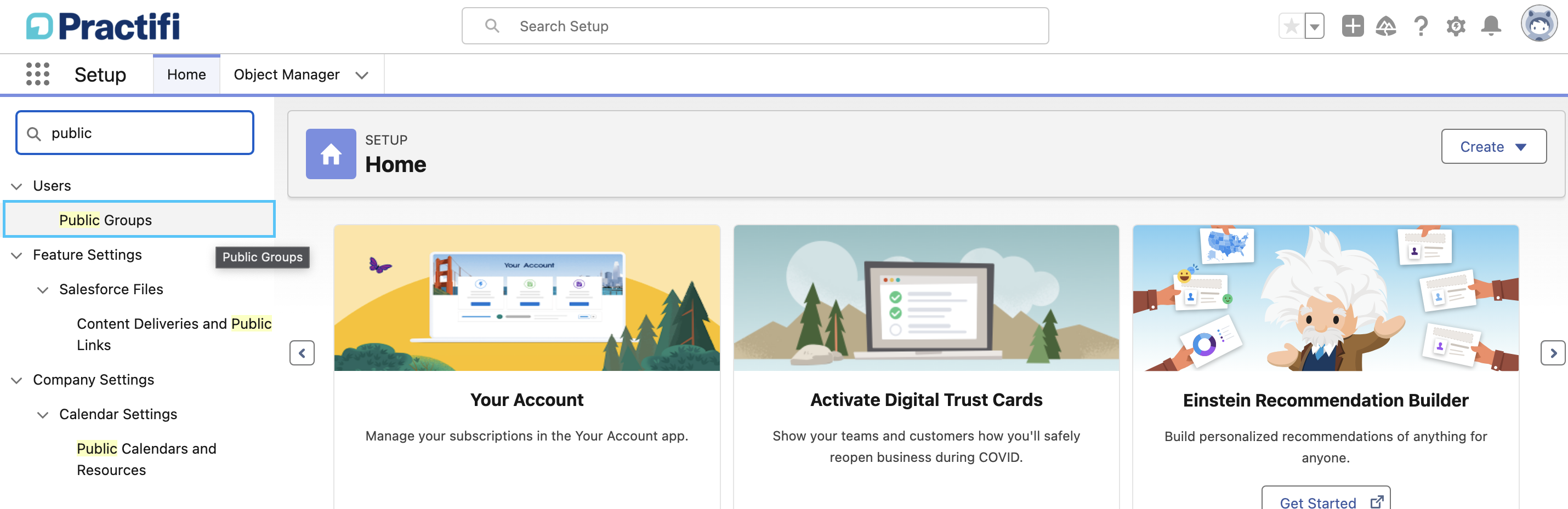The image size is (1568, 509).
Task: Open the setup gear icon
Action: coord(1456,26)
